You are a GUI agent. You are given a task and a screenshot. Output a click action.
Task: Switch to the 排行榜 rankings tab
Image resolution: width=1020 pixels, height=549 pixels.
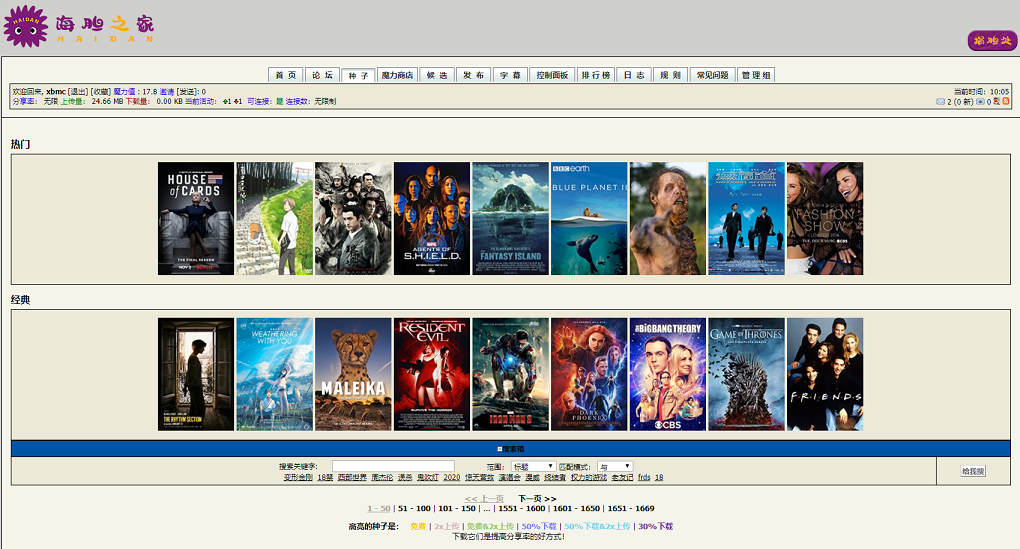(x=596, y=75)
